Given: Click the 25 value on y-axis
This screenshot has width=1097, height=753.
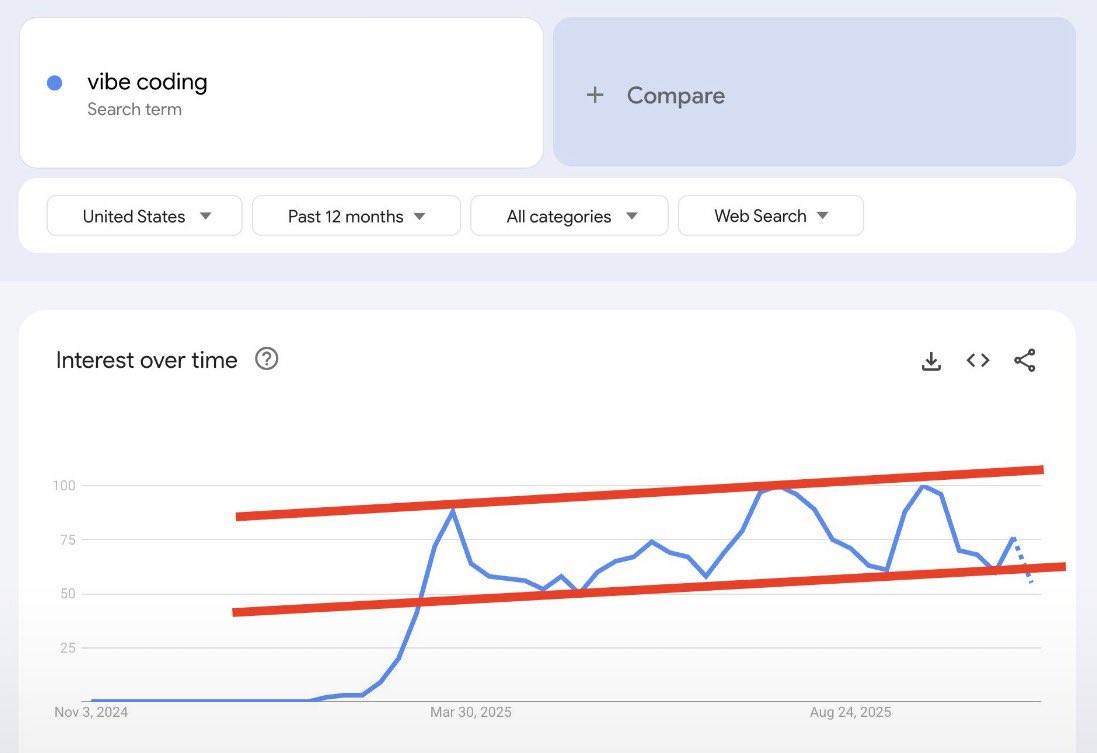Looking at the screenshot, I should tap(68, 648).
